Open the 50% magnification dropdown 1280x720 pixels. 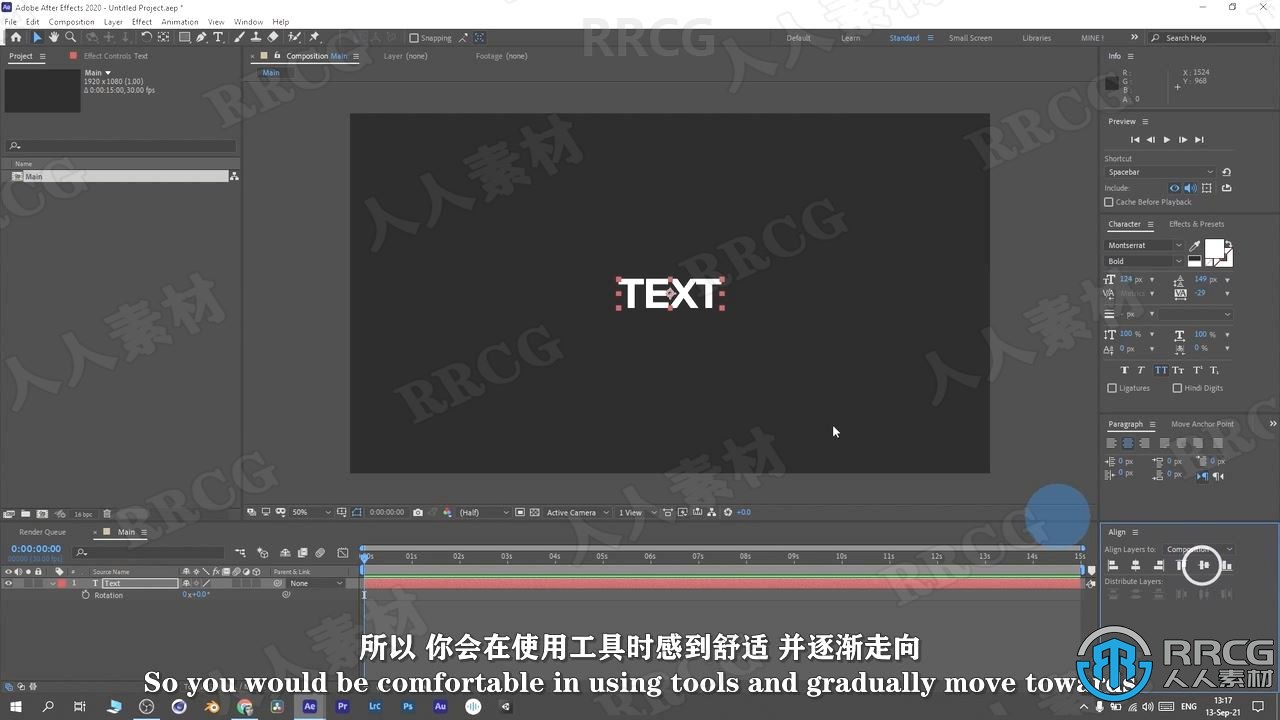click(x=310, y=512)
